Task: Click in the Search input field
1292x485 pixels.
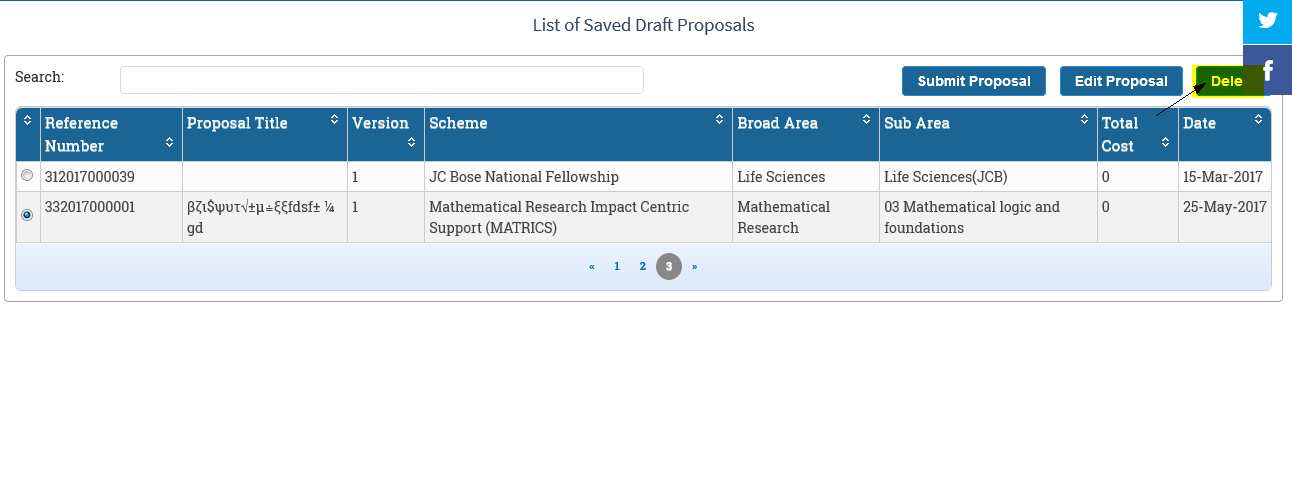Action: point(381,80)
